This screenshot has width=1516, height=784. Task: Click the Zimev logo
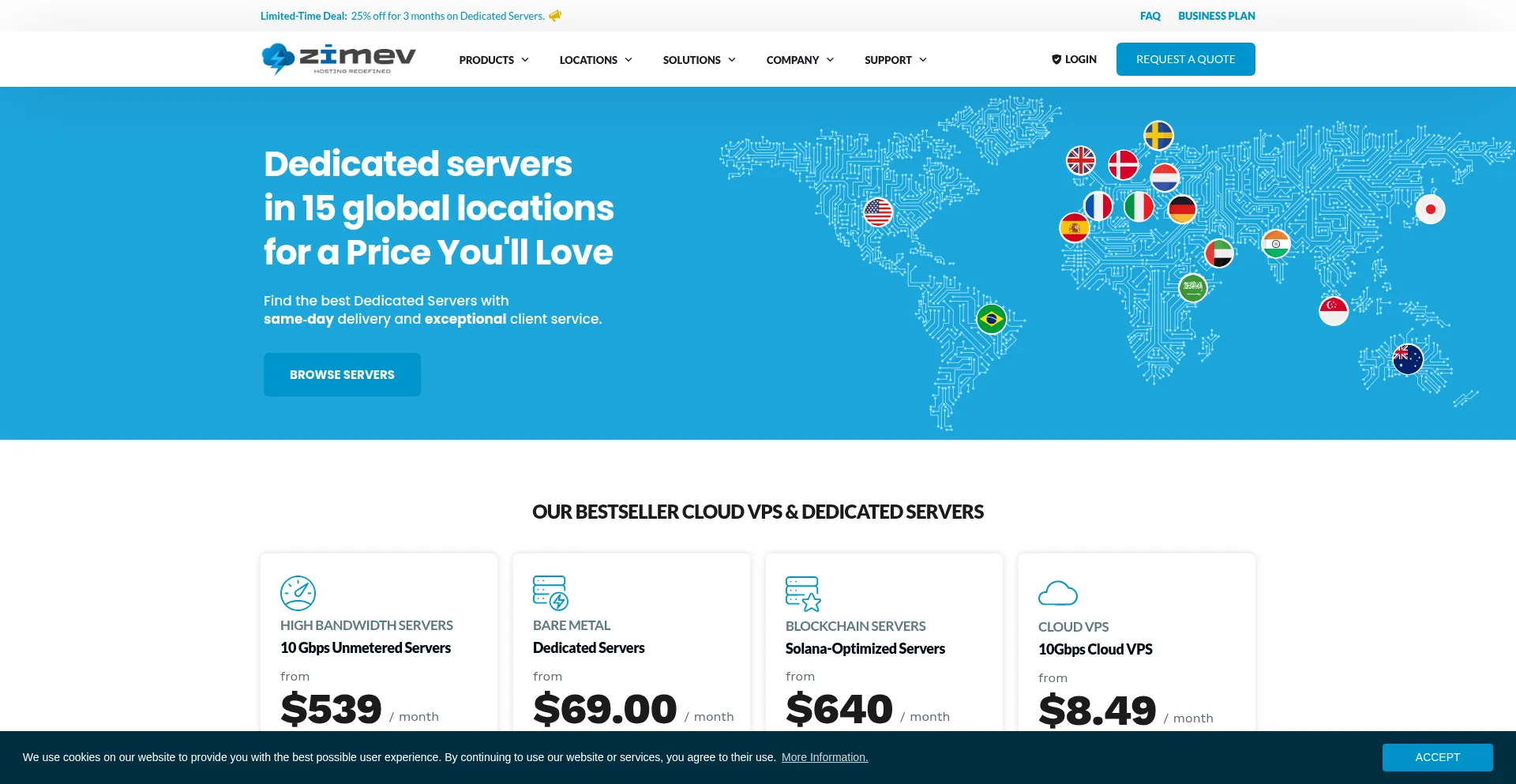(338, 58)
